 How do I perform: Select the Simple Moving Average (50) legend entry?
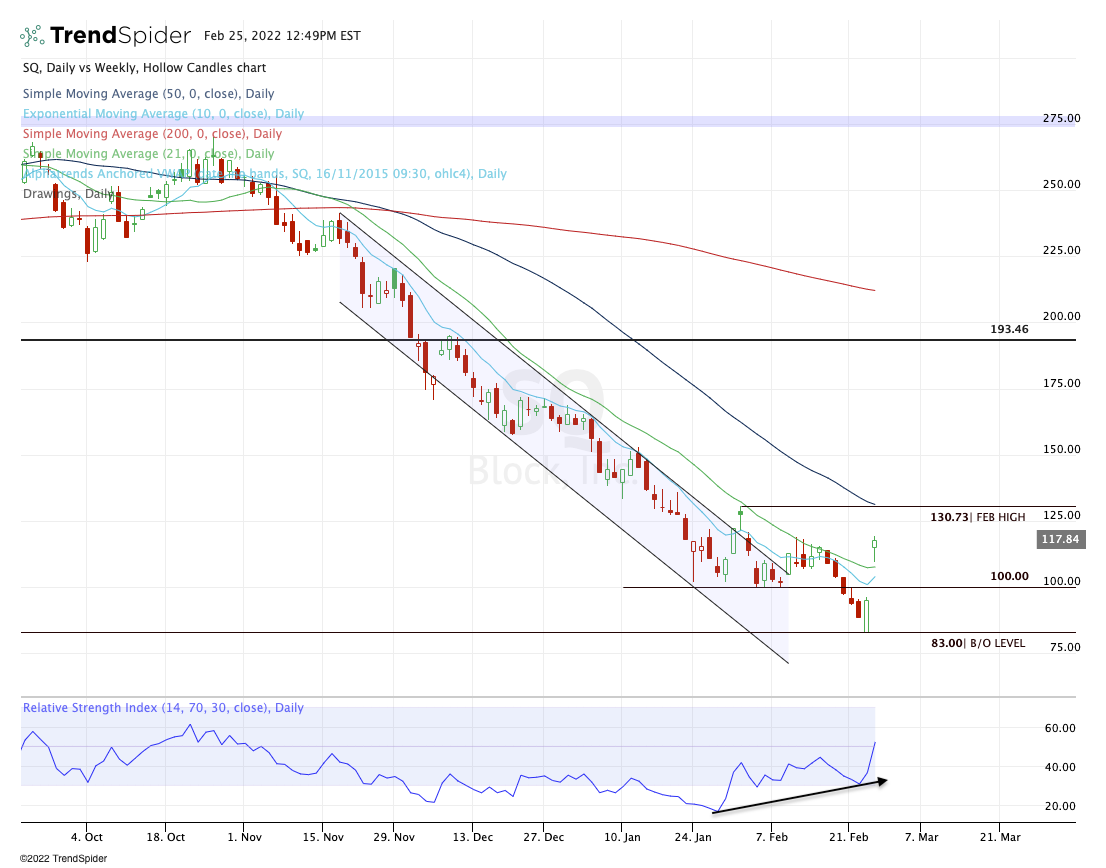click(148, 94)
